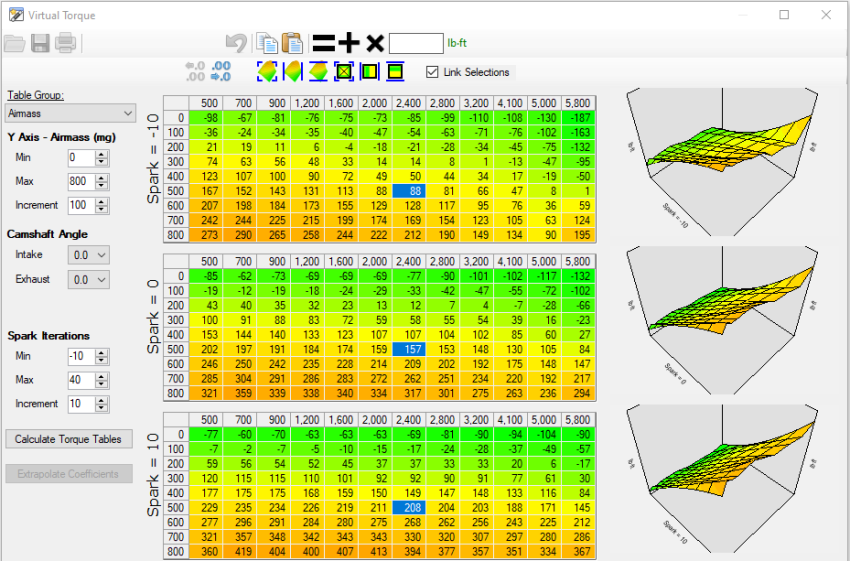This screenshot has height=561, width=850.
Task: Click the increase decimal places icon
Action: click(221, 72)
